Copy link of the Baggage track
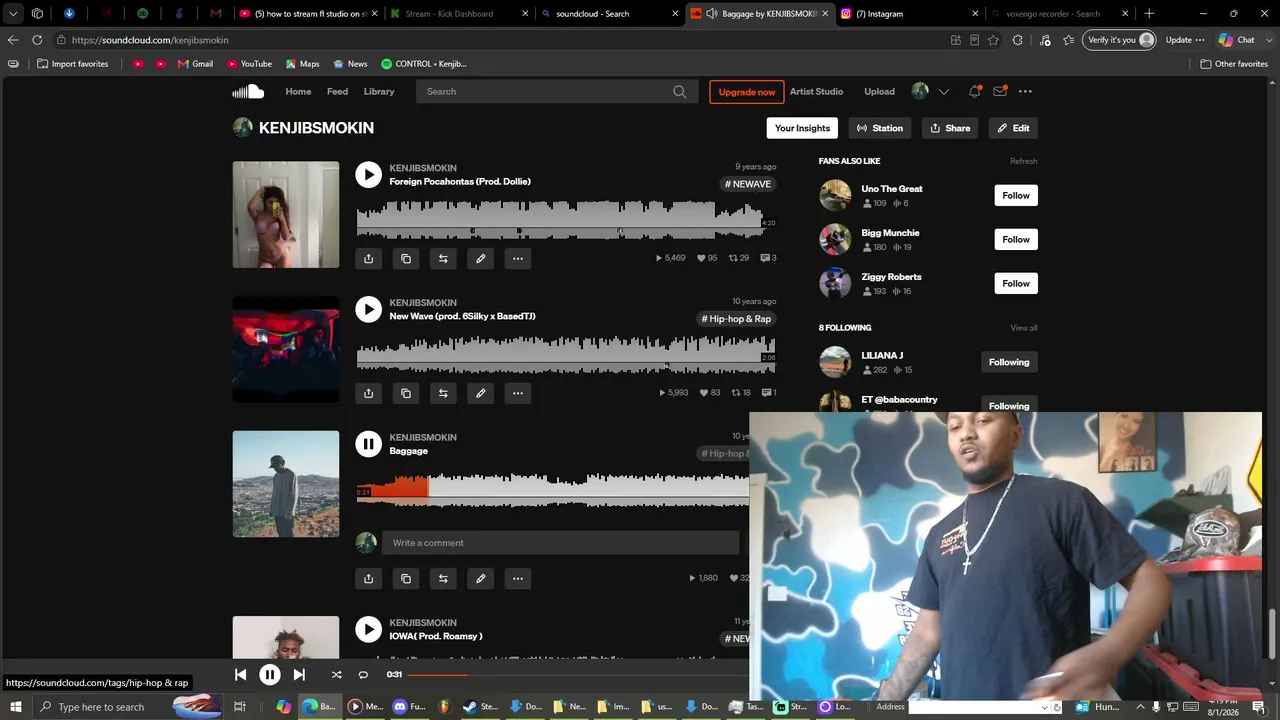The height and width of the screenshot is (720, 1280). coord(406,578)
